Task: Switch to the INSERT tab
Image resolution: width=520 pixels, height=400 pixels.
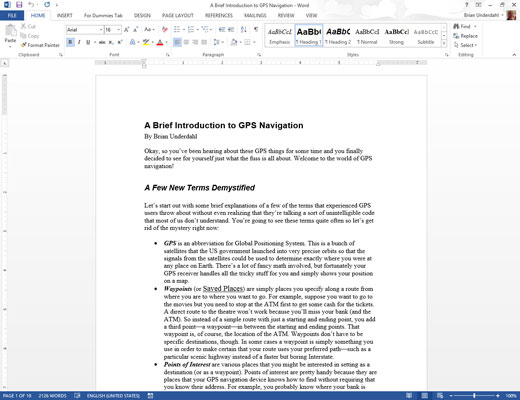Action: [x=64, y=15]
